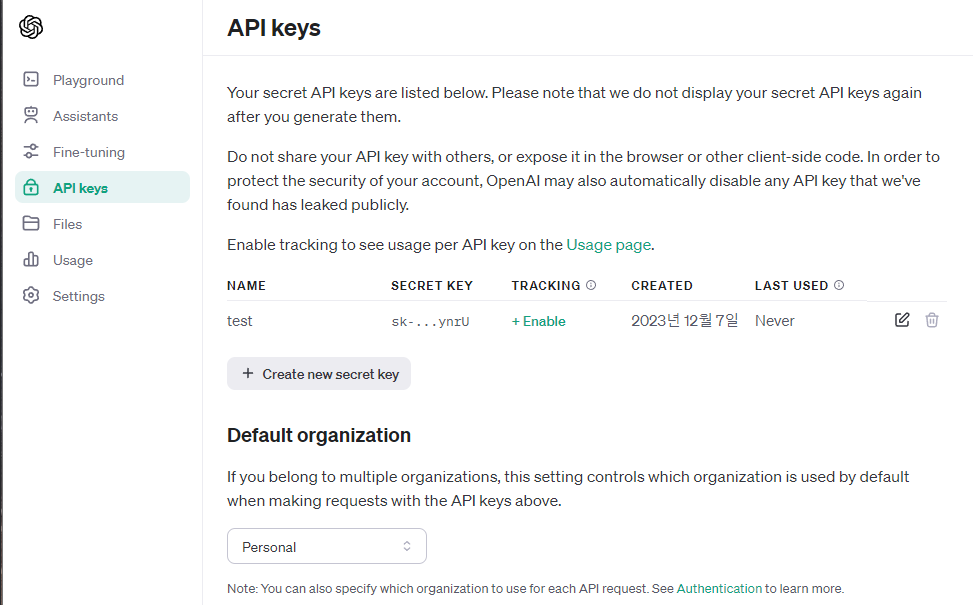
Task: Click the Last Used info icon
Action: [839, 285]
